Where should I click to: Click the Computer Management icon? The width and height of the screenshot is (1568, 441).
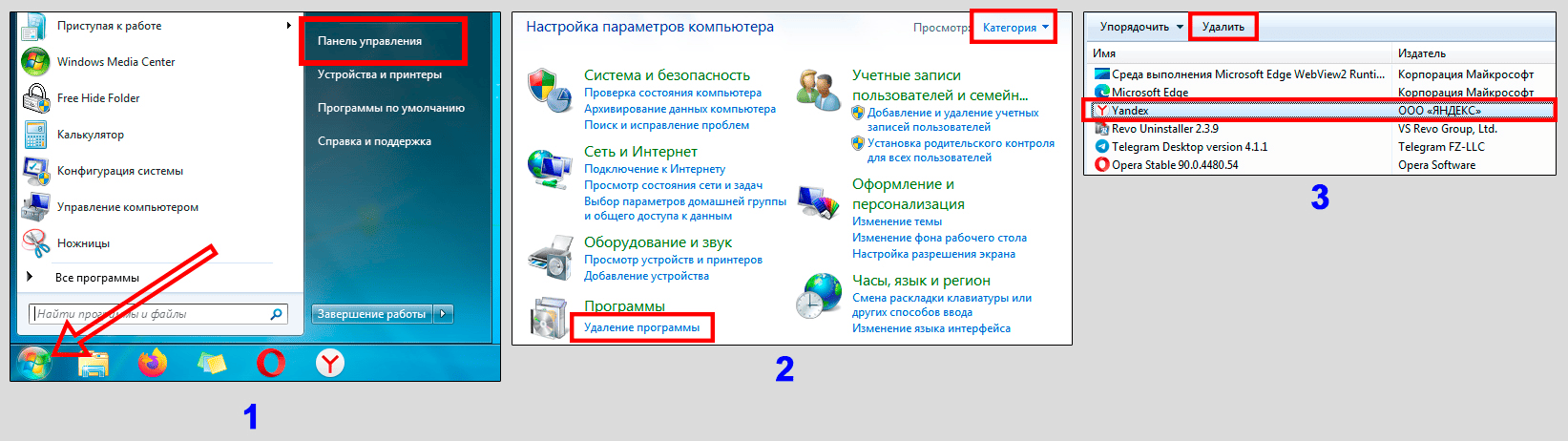click(x=36, y=207)
